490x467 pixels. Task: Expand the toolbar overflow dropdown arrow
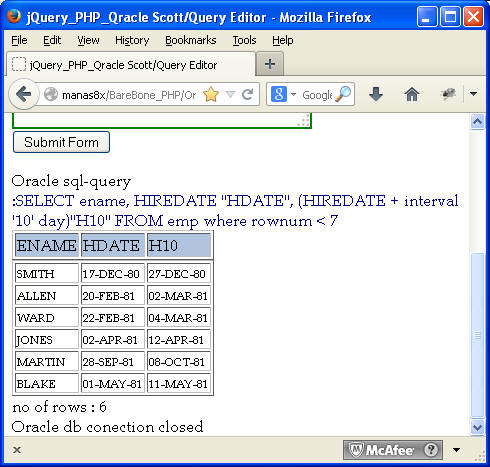click(x=473, y=94)
